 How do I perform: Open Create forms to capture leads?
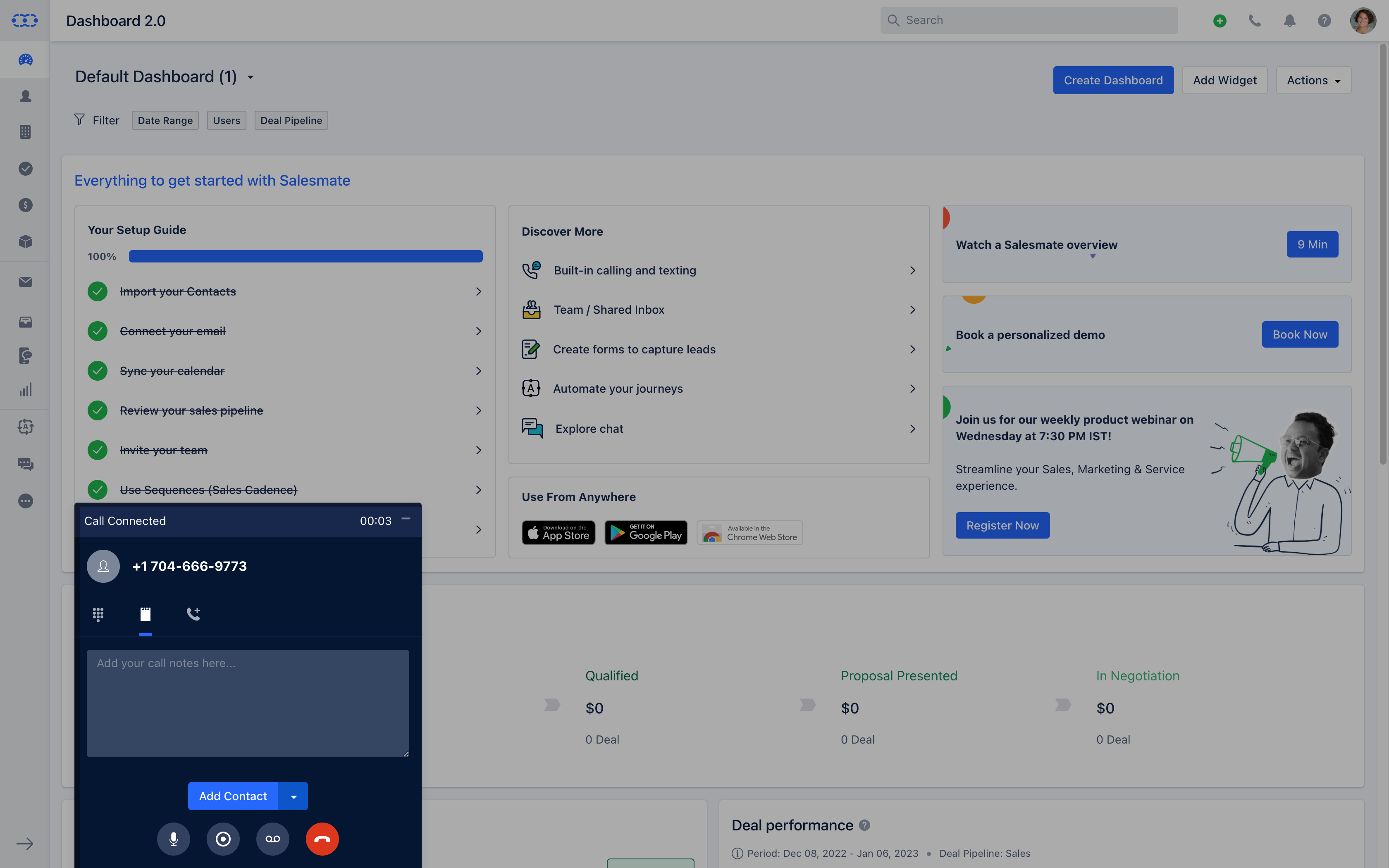pyautogui.click(x=718, y=349)
